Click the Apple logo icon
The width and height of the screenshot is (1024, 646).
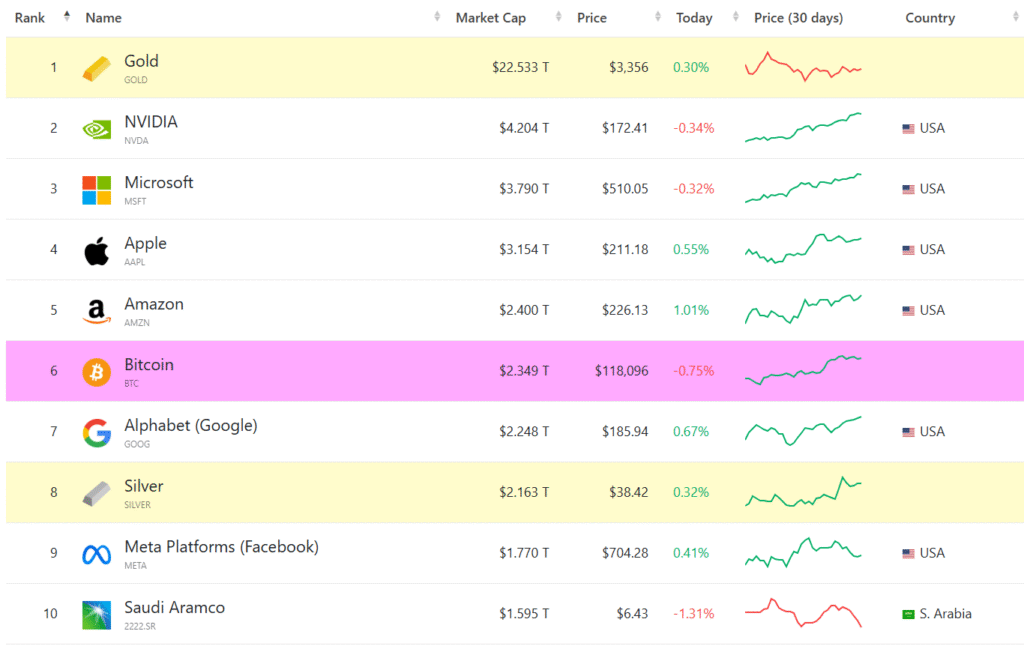tap(97, 251)
